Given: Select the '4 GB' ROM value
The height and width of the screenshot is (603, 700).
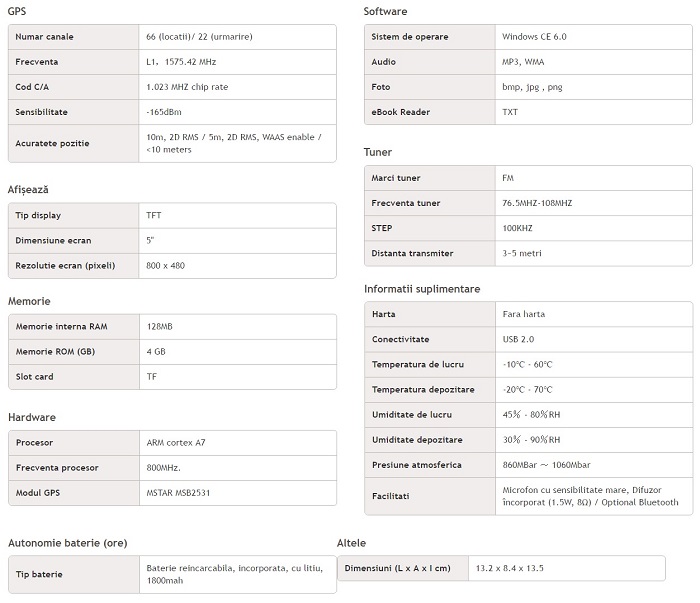Looking at the screenshot, I should (157, 351).
